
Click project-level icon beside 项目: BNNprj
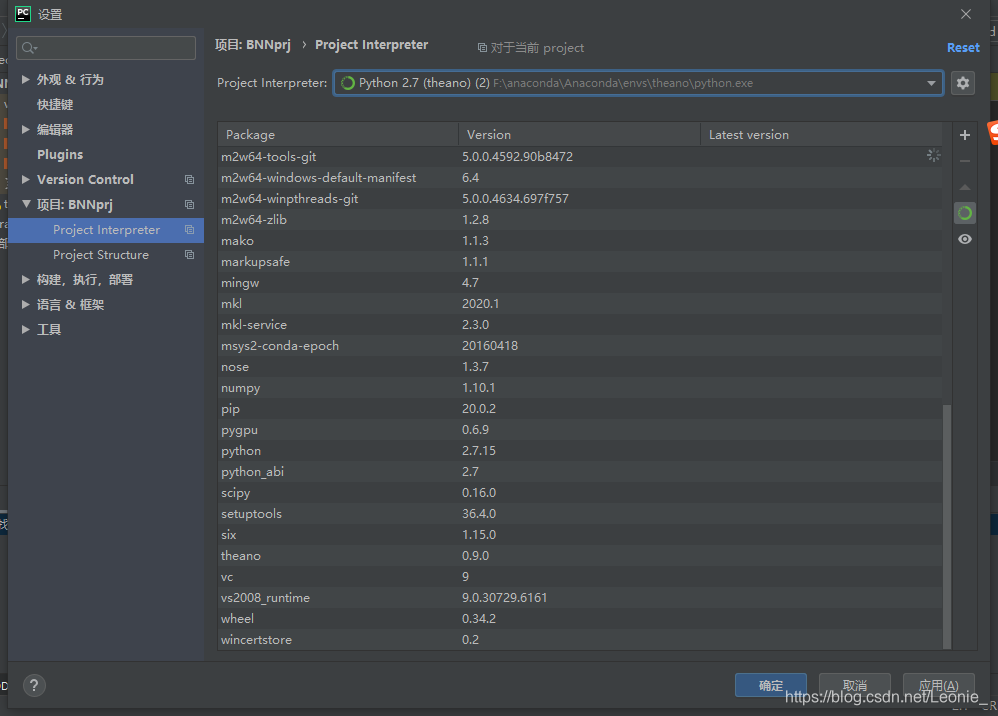tap(190, 204)
